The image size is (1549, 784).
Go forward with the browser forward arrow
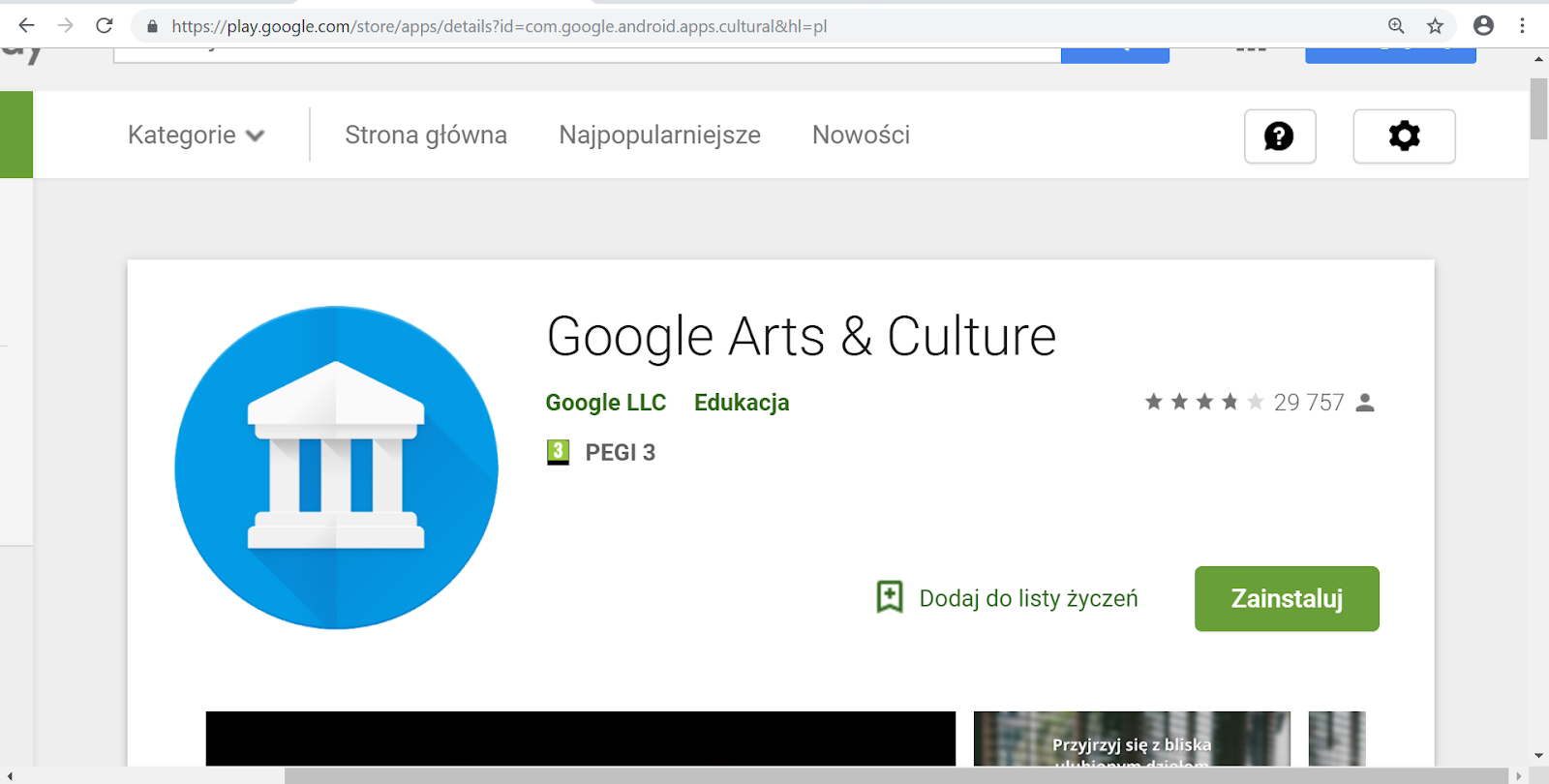[x=65, y=25]
